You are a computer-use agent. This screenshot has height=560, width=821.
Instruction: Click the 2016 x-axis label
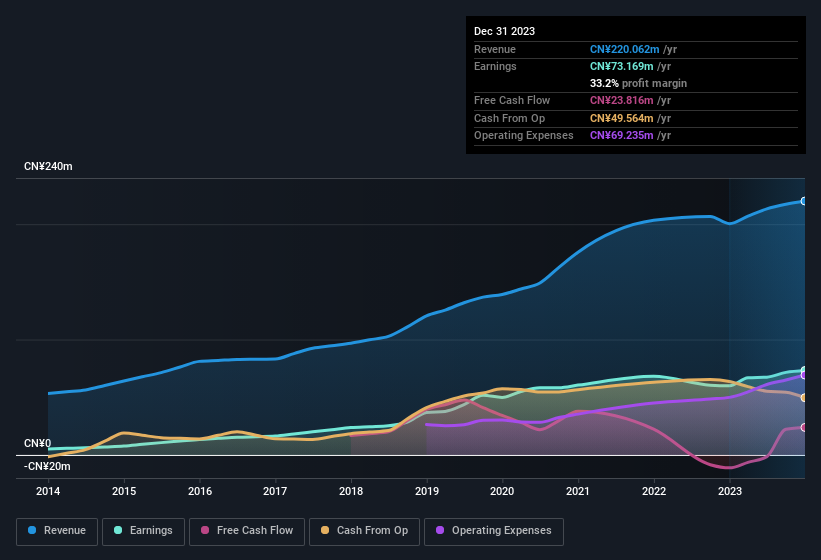point(200,491)
